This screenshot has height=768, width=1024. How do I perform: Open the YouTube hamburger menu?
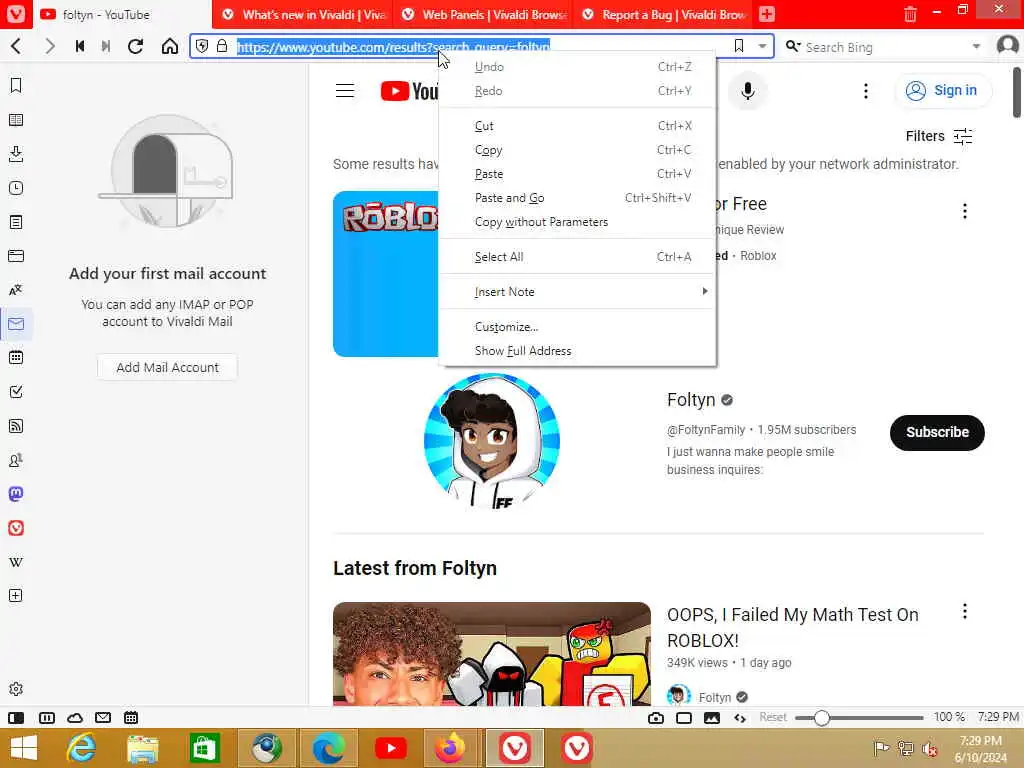[345, 91]
